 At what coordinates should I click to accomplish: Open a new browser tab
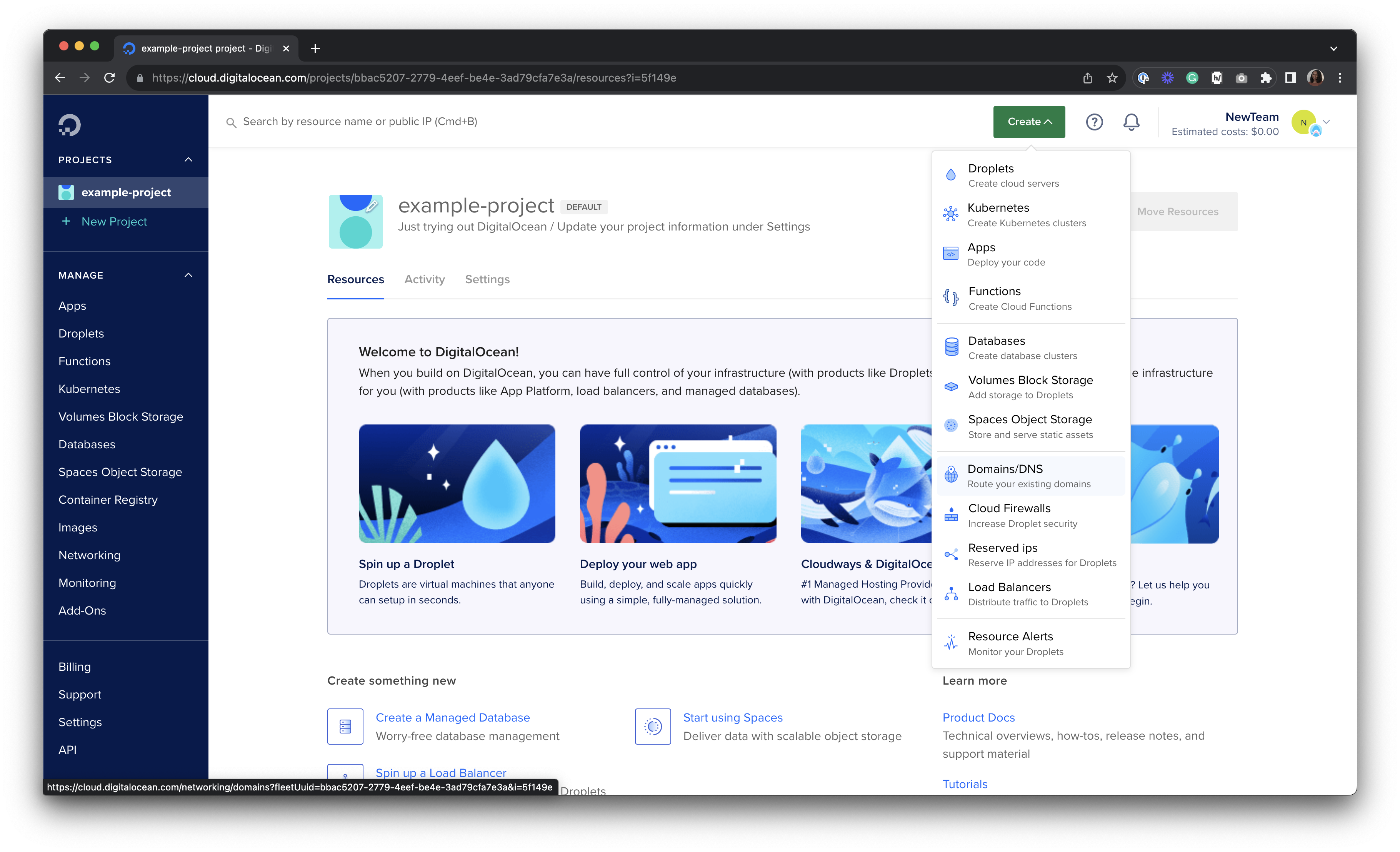(x=315, y=48)
